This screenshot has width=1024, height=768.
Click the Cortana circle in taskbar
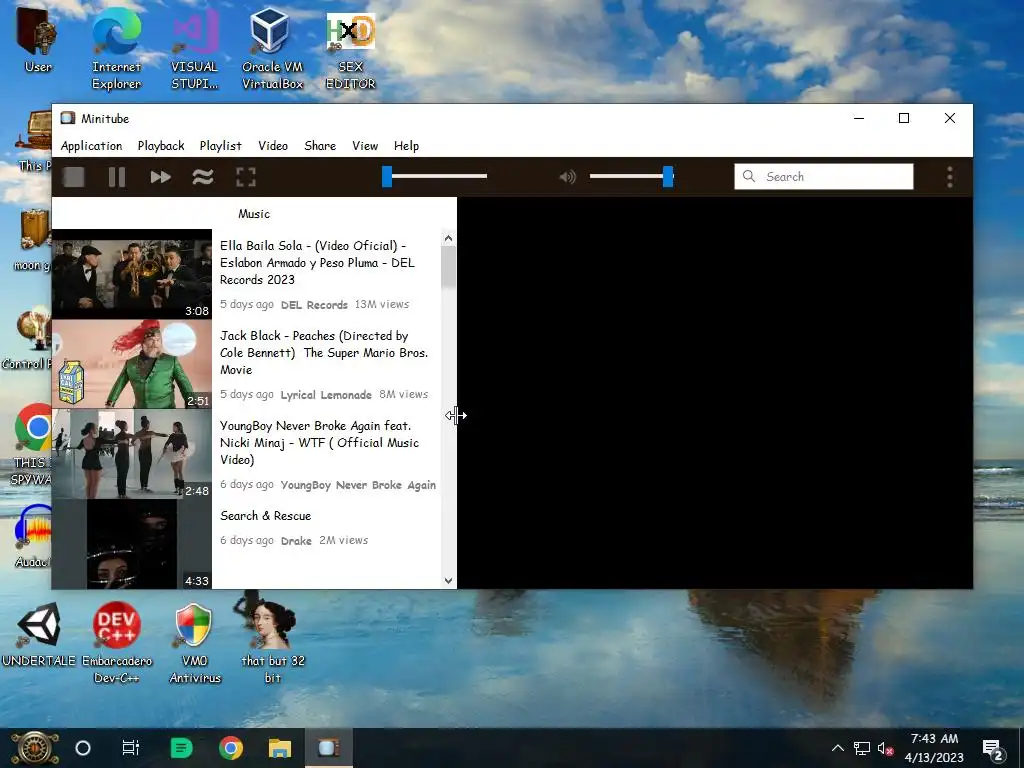pos(83,748)
